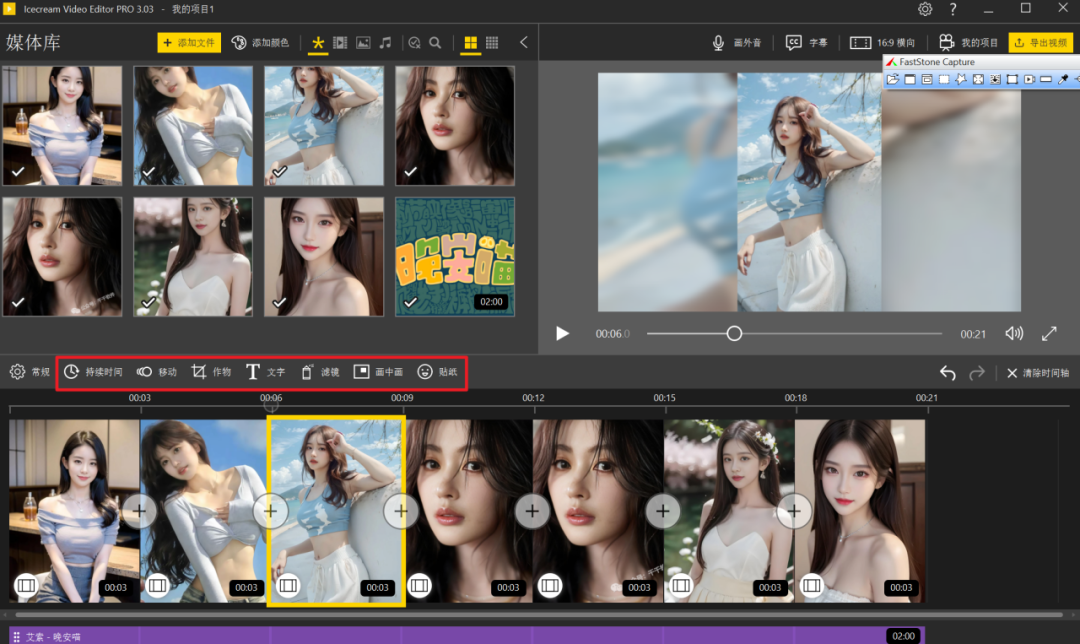
Task: Switch to large thumbnail grid view
Action: click(470, 43)
